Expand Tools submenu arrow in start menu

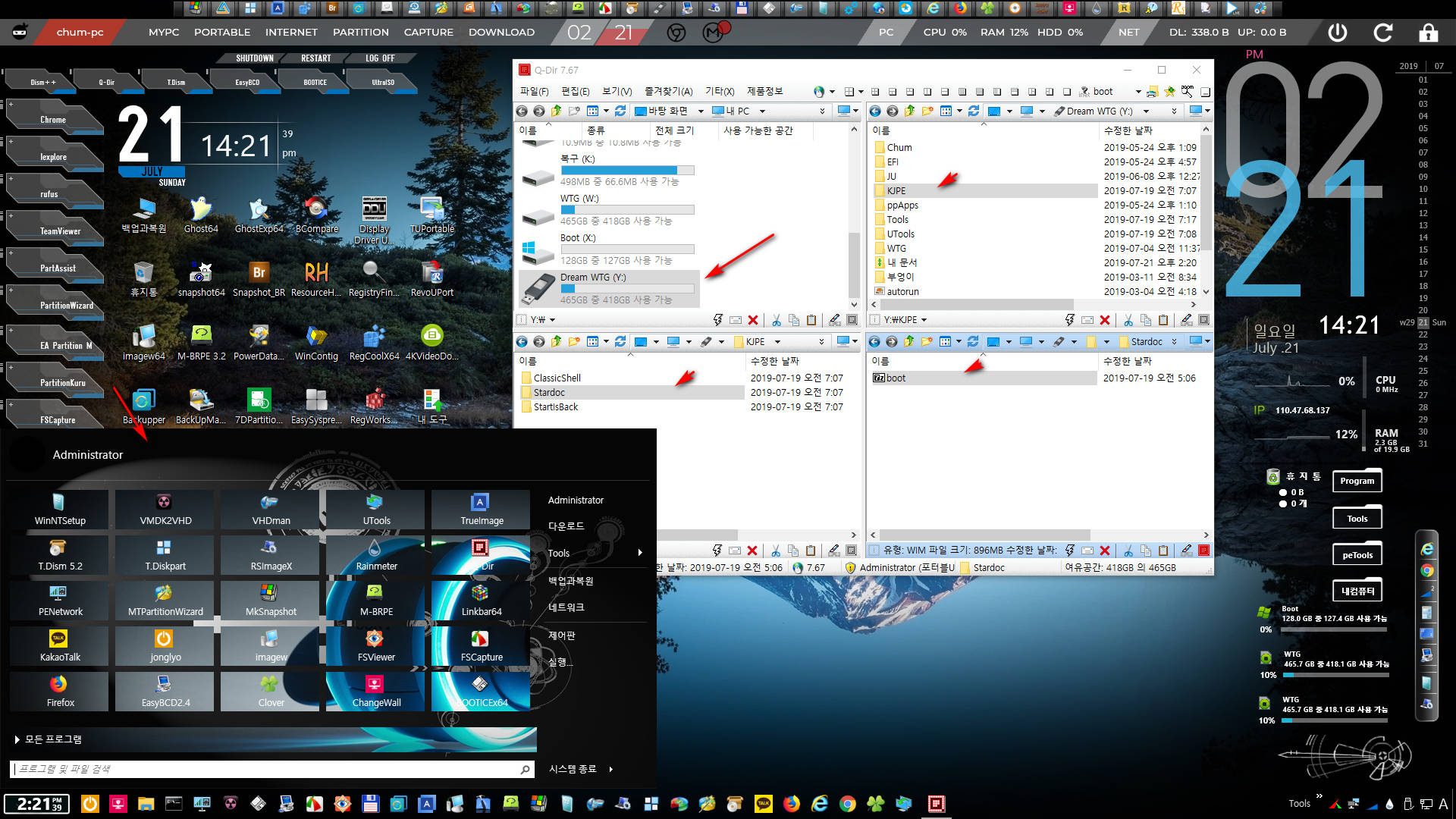[640, 553]
